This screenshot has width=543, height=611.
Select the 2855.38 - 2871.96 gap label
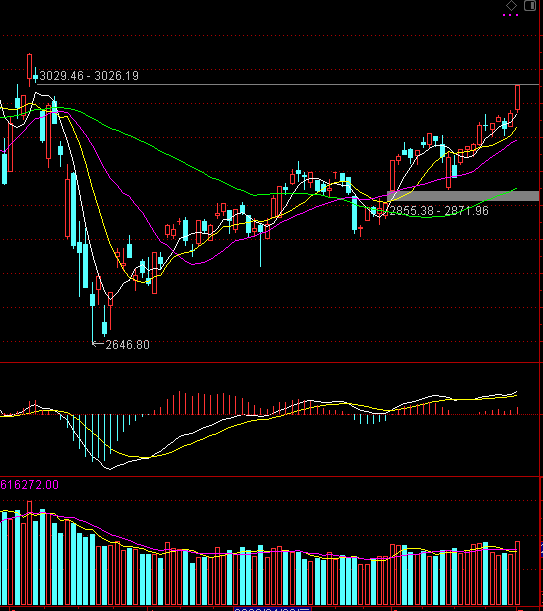pyautogui.click(x=439, y=211)
